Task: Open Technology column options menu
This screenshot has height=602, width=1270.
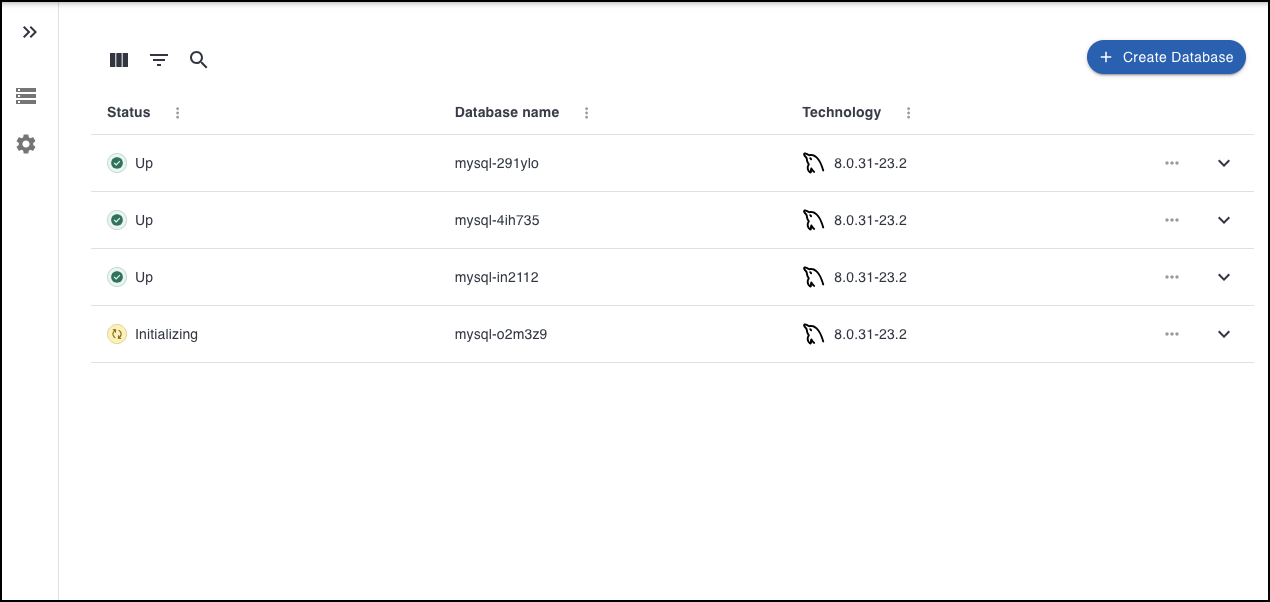Action: (x=909, y=113)
